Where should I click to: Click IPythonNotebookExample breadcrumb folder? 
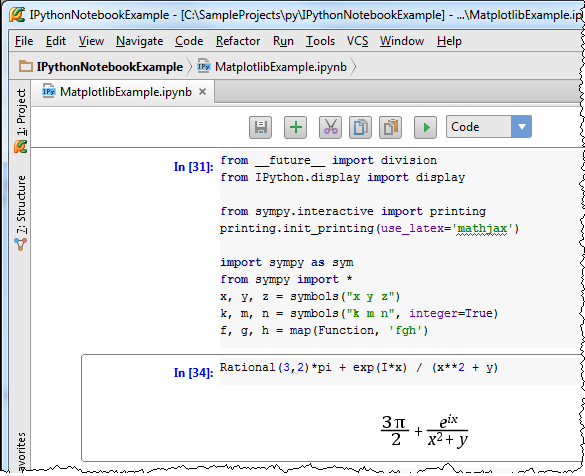[101, 67]
